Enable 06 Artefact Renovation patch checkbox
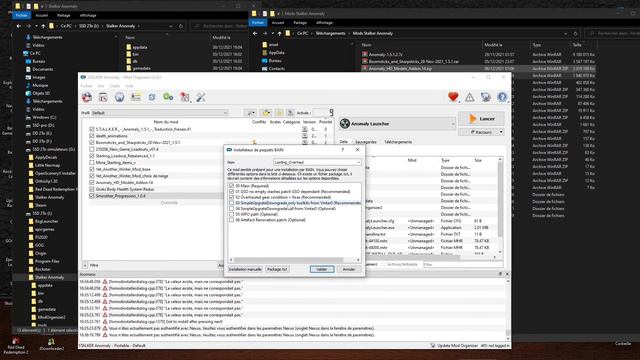This screenshot has height=360, width=640. coord(231,220)
